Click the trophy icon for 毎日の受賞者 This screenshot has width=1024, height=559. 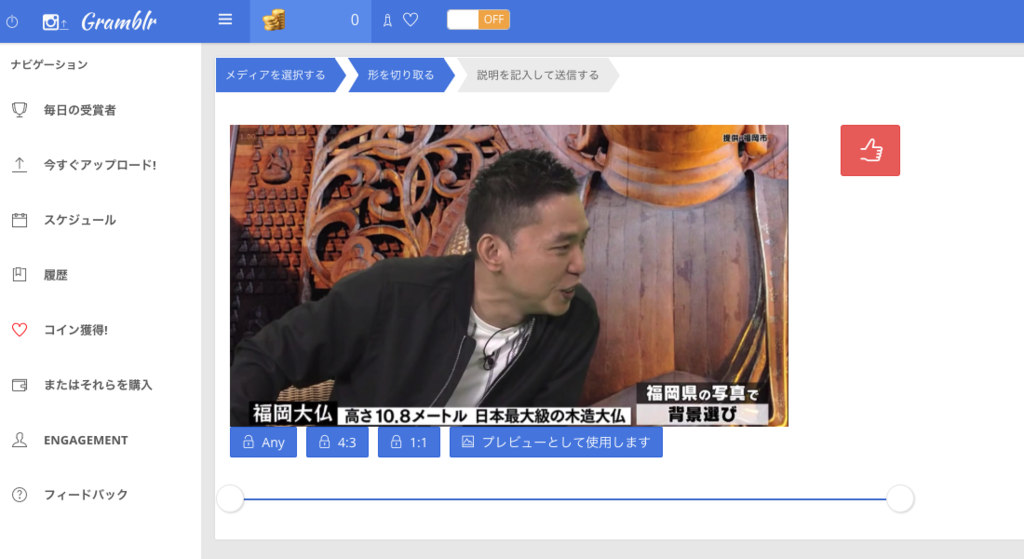tap(20, 110)
